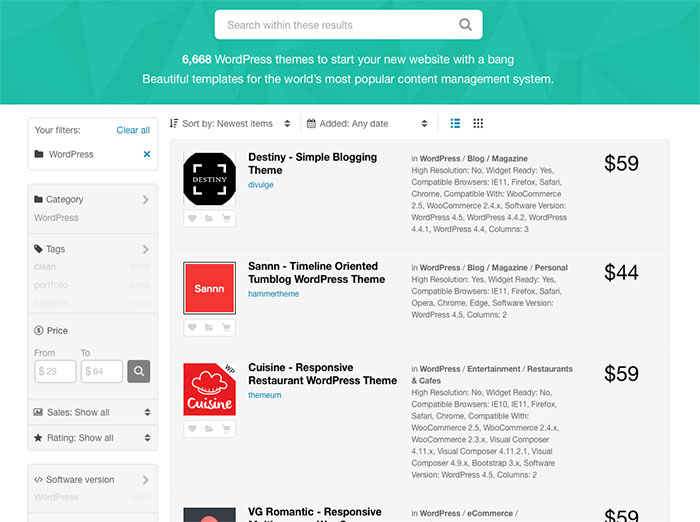Click Entertainment category link on Cuisine

(x=493, y=369)
